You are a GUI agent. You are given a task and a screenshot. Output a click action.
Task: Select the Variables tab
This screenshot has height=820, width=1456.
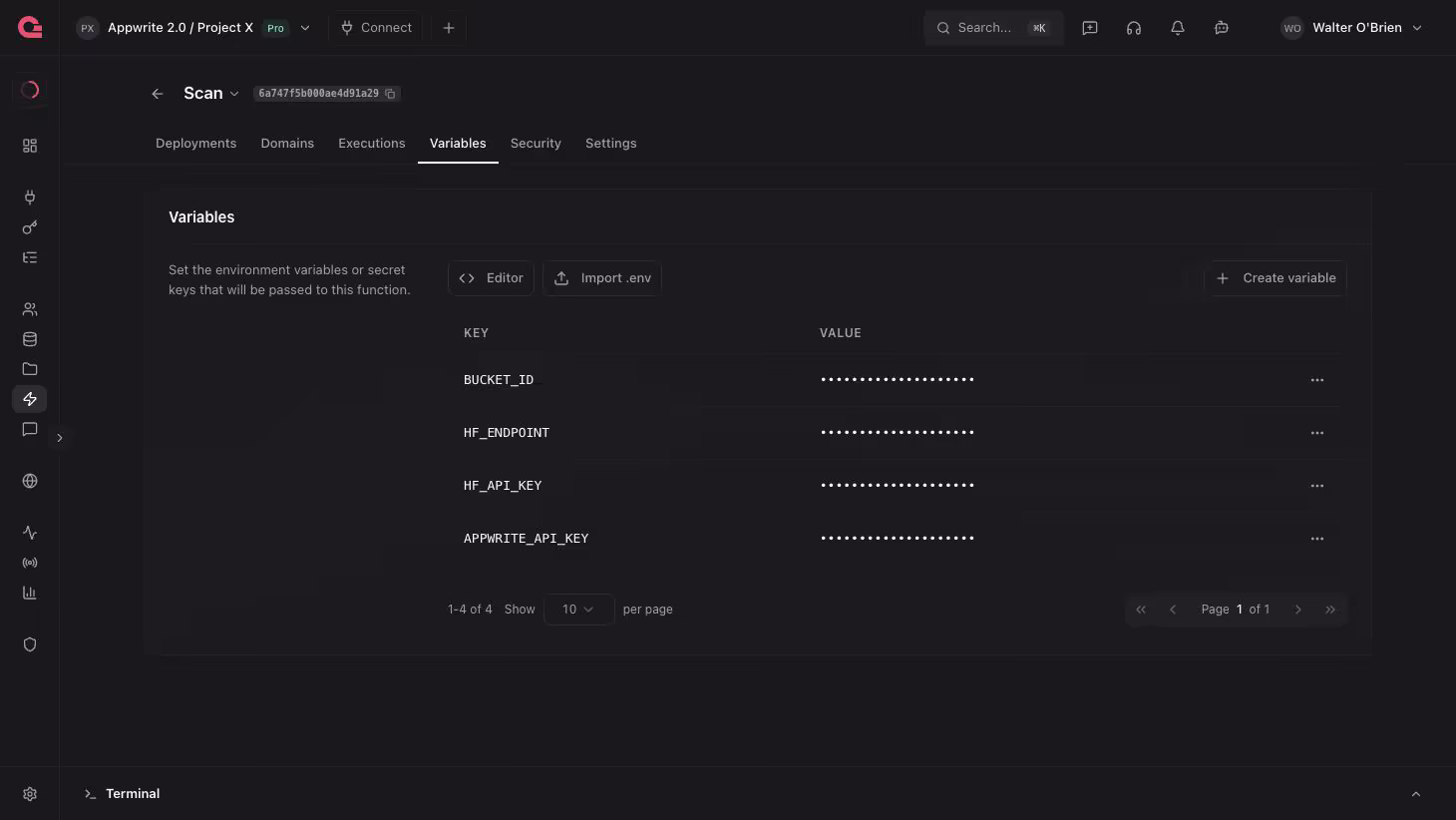coord(458,144)
